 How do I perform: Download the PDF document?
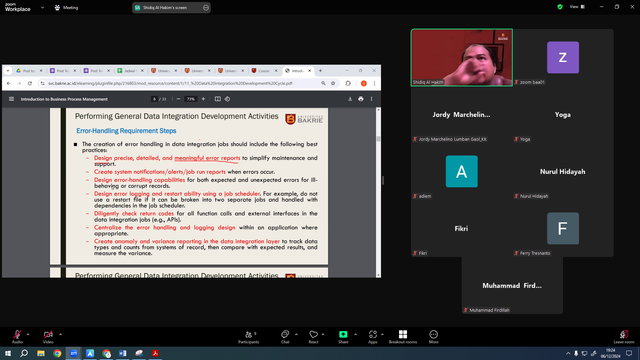point(350,99)
